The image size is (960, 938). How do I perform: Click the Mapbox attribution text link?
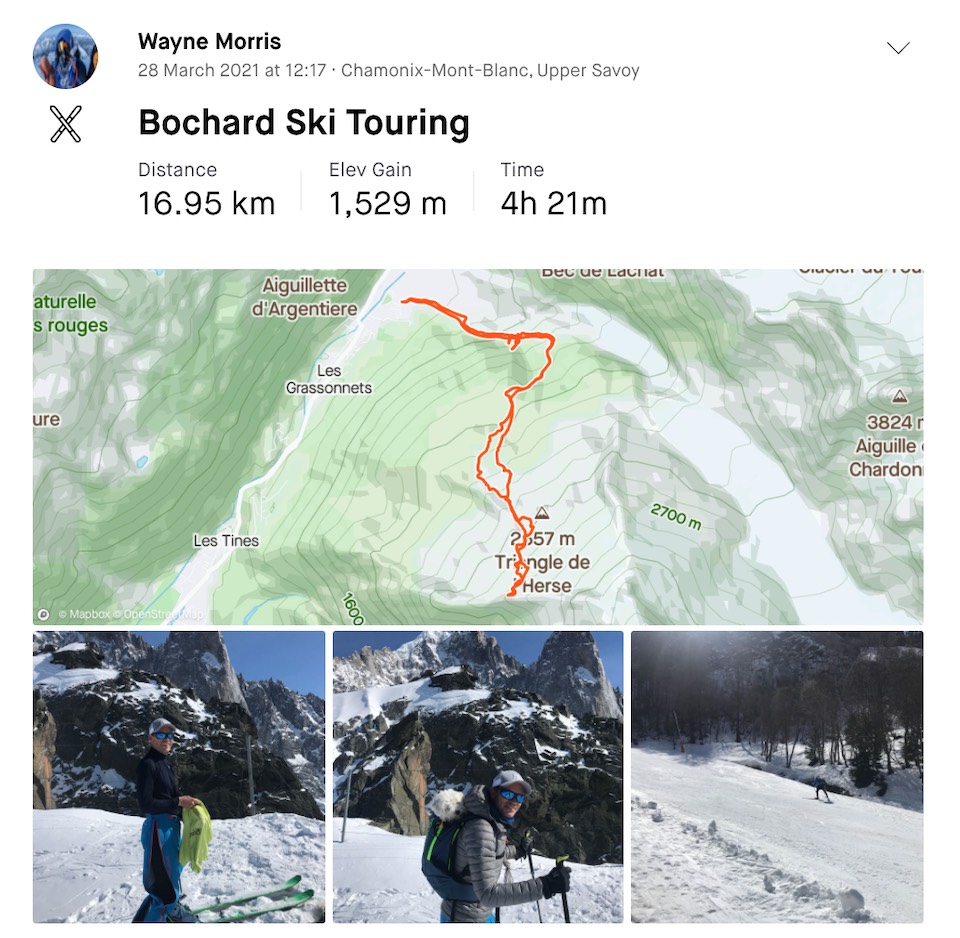[84, 614]
